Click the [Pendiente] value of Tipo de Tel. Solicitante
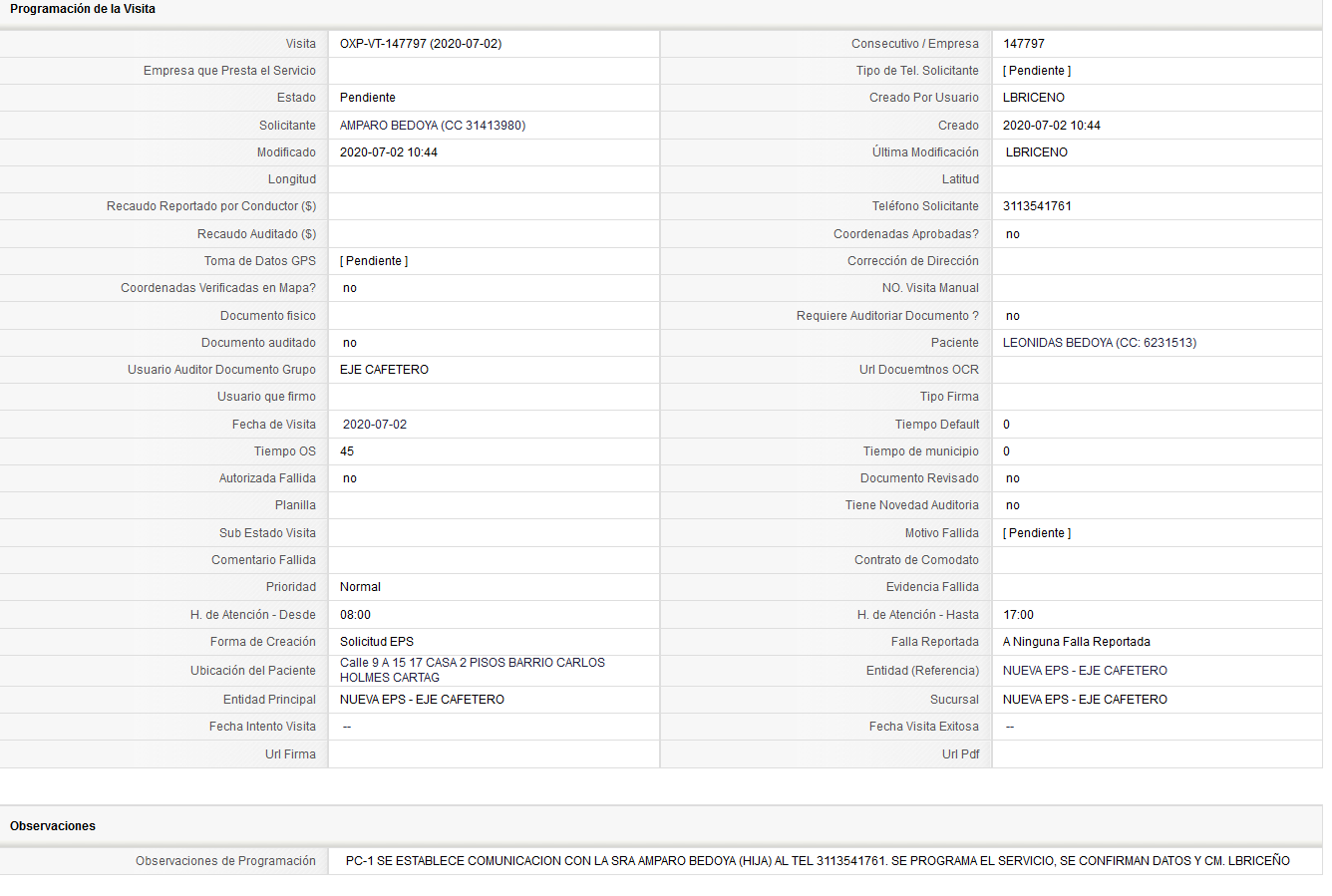 pos(1037,71)
